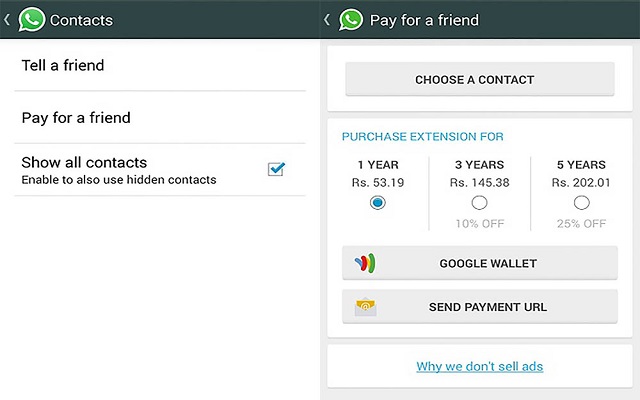640x400 pixels.
Task: Select the 5 Years radio option
Action: tap(581, 203)
